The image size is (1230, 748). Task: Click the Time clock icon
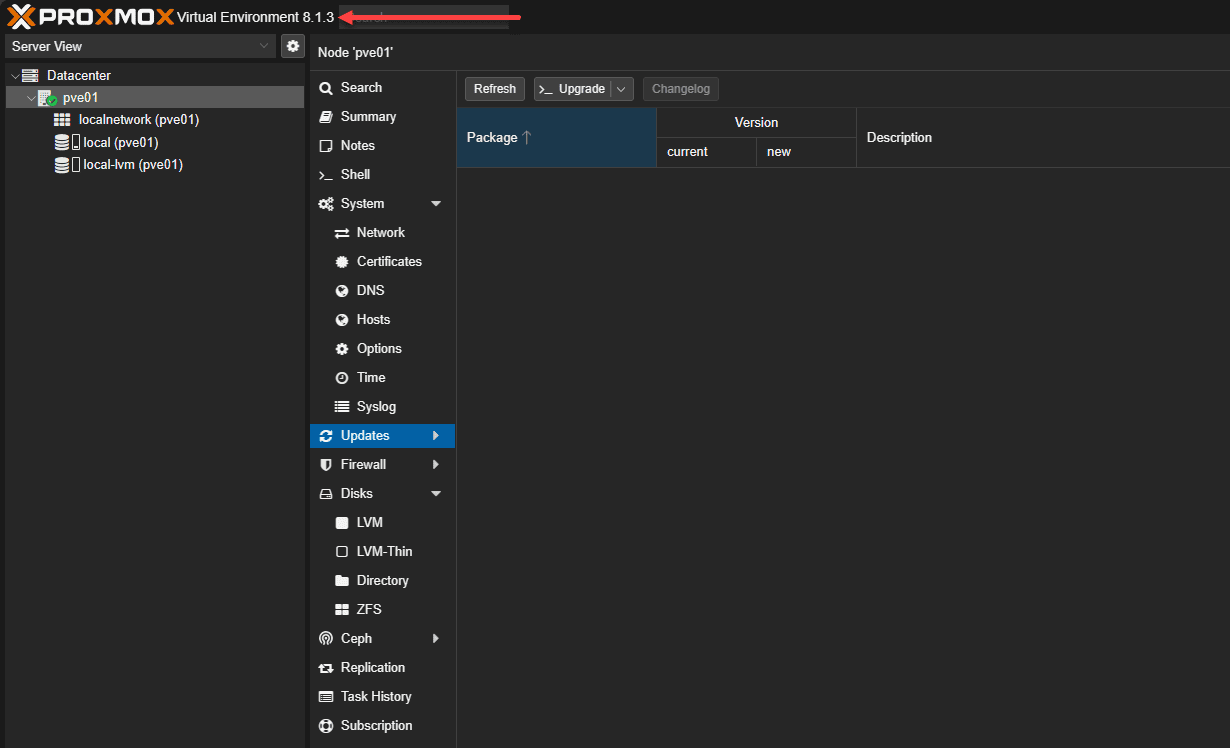[x=341, y=378]
